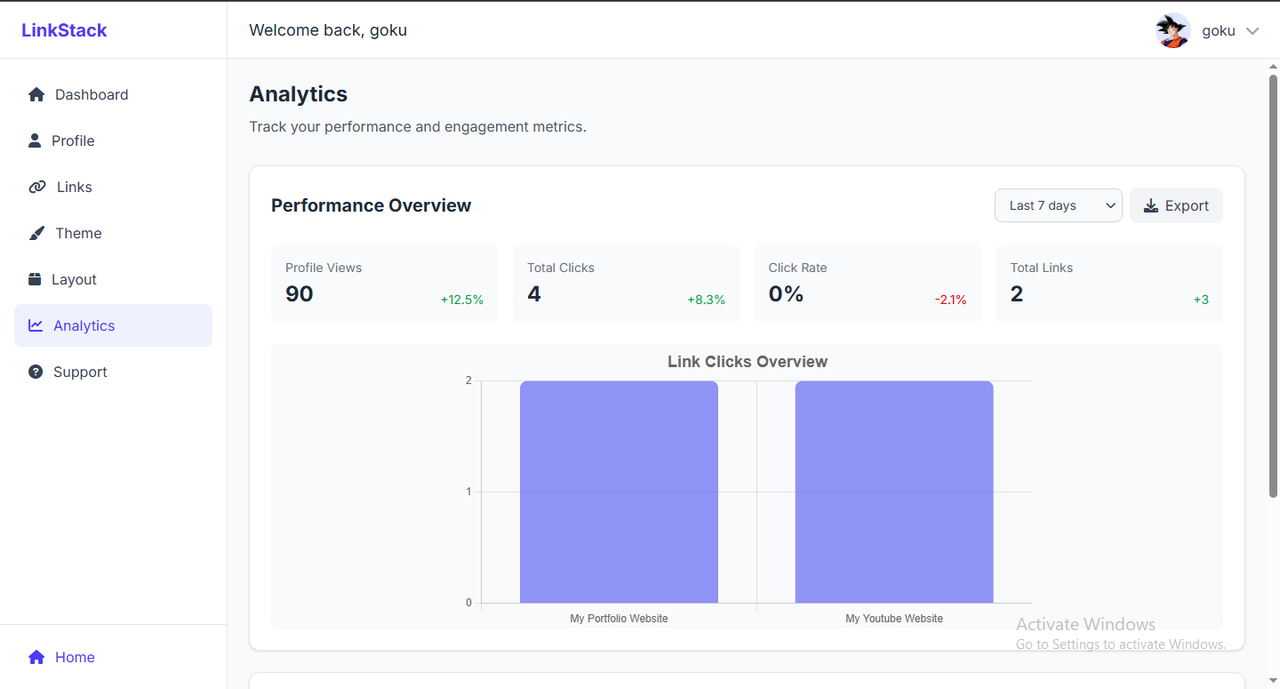Click the Profile Views value 90

coord(299,294)
